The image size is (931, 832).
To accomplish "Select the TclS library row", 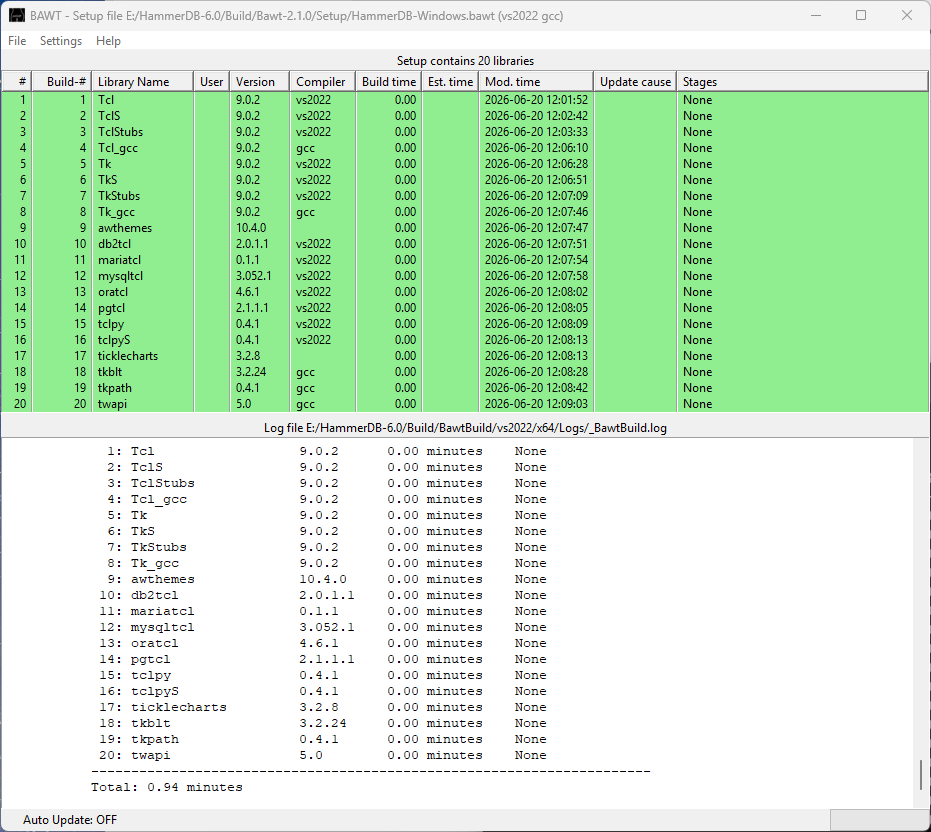I will pyautogui.click(x=465, y=116).
